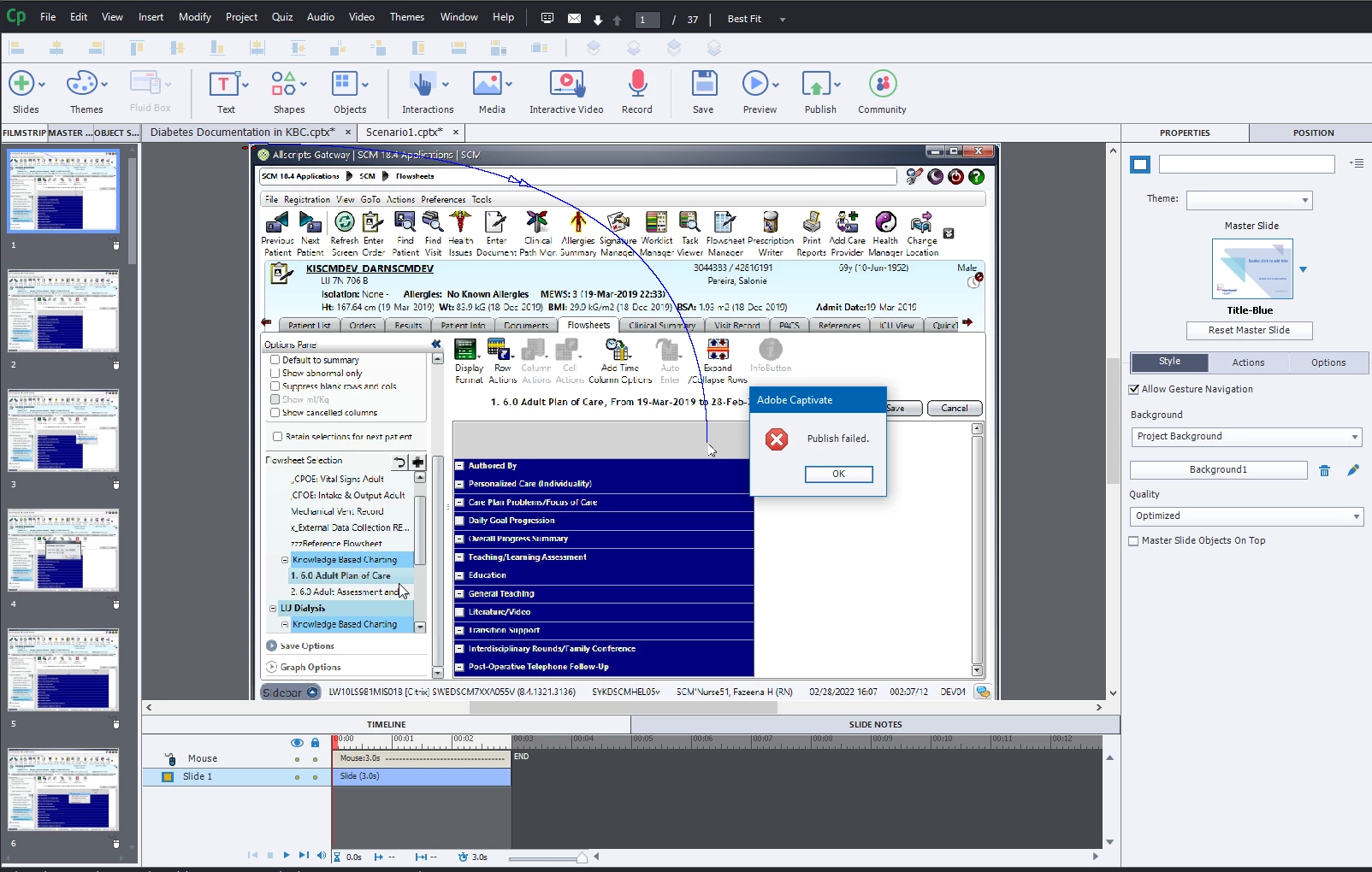This screenshot has width=1372, height=872.
Task: Open the Themes tool
Action: (82, 84)
